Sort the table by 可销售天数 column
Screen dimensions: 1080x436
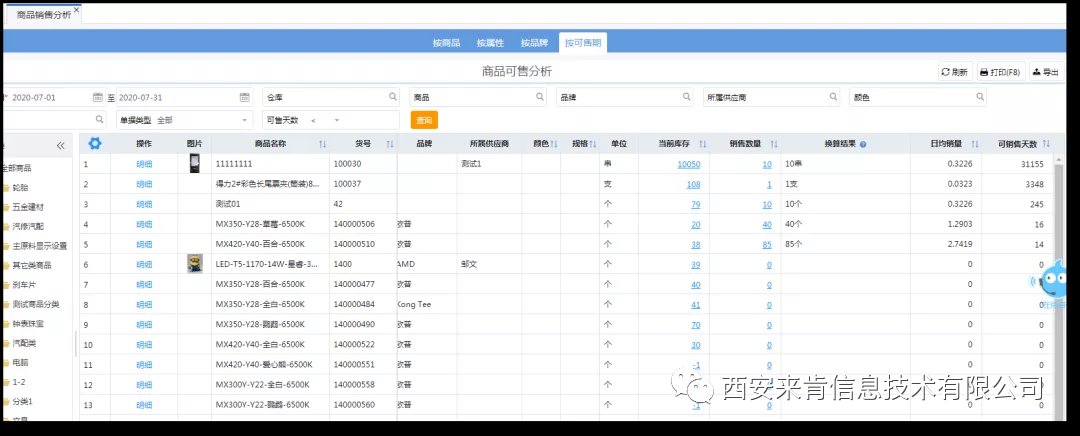click(x=1046, y=144)
